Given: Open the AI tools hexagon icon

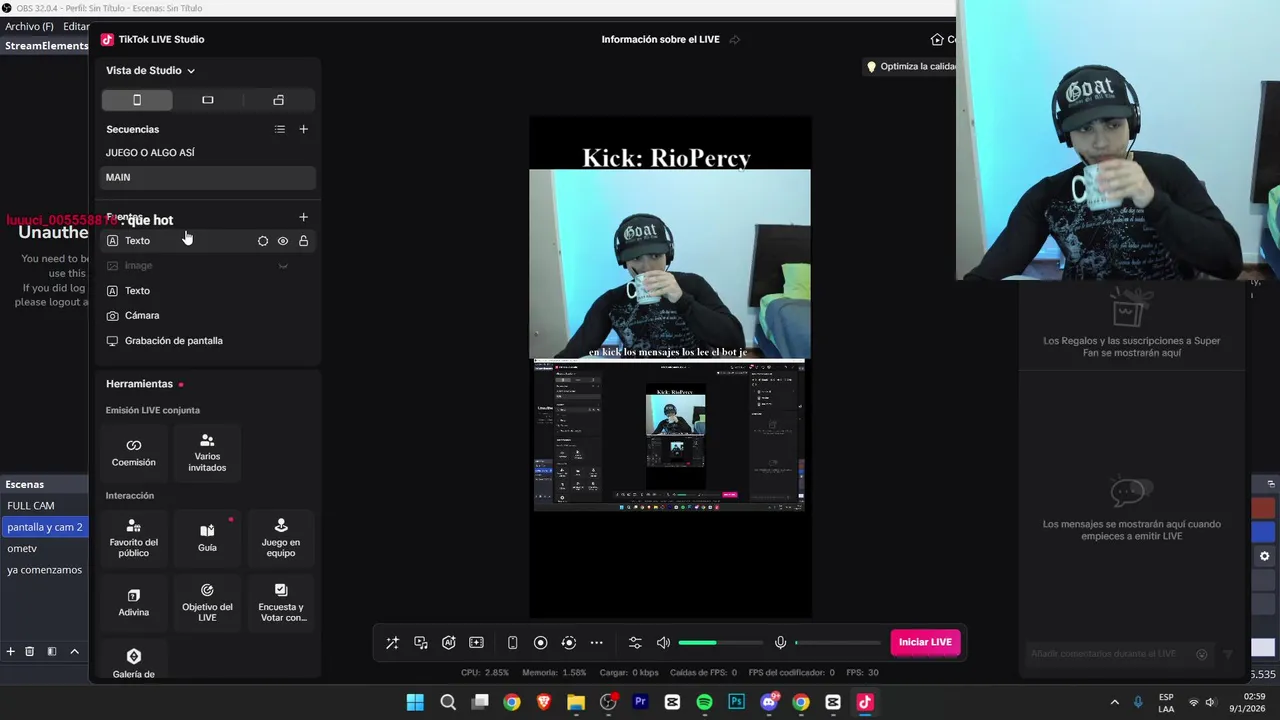Looking at the screenshot, I should click(x=449, y=643).
